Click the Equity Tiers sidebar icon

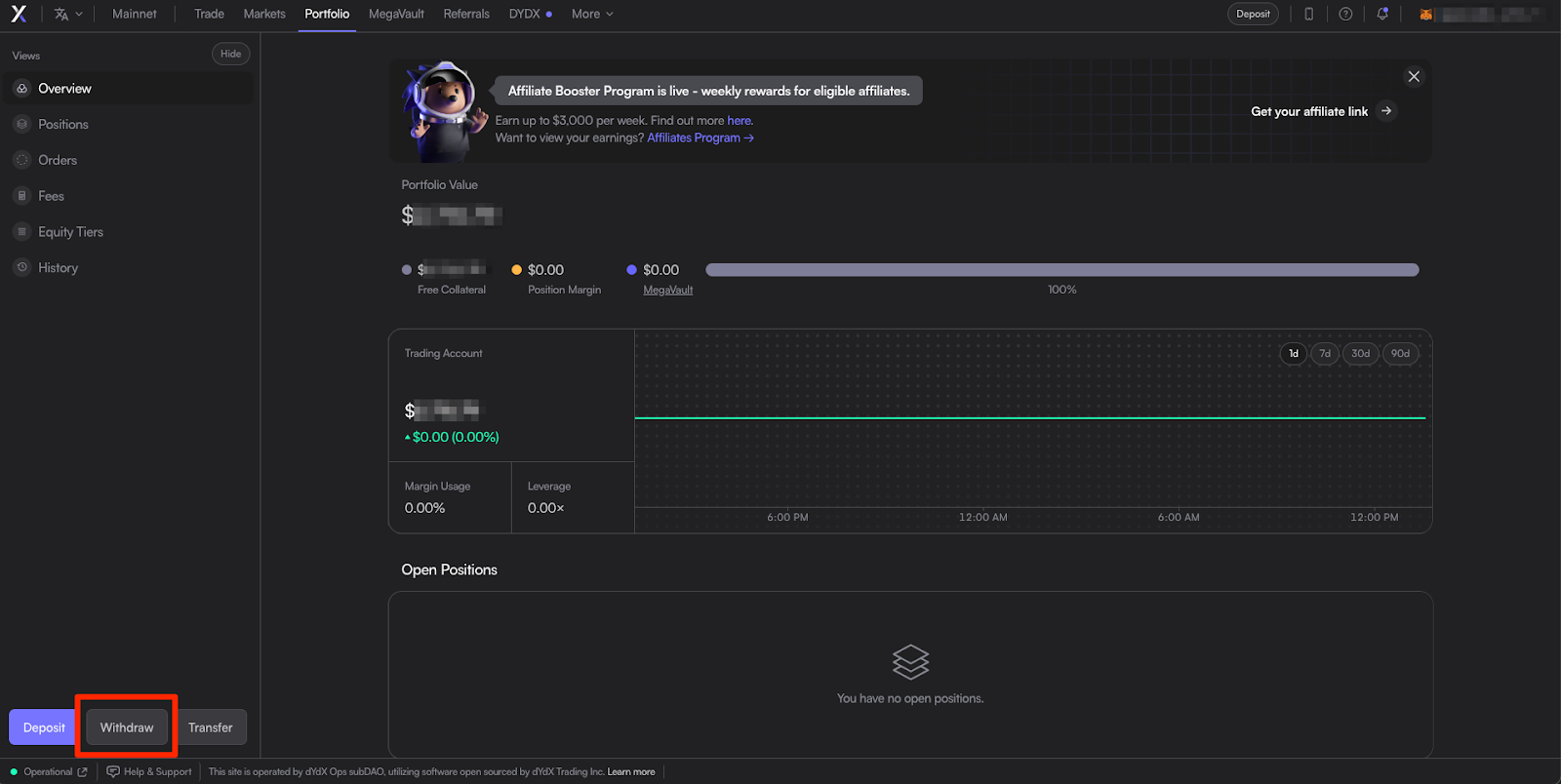(22, 232)
